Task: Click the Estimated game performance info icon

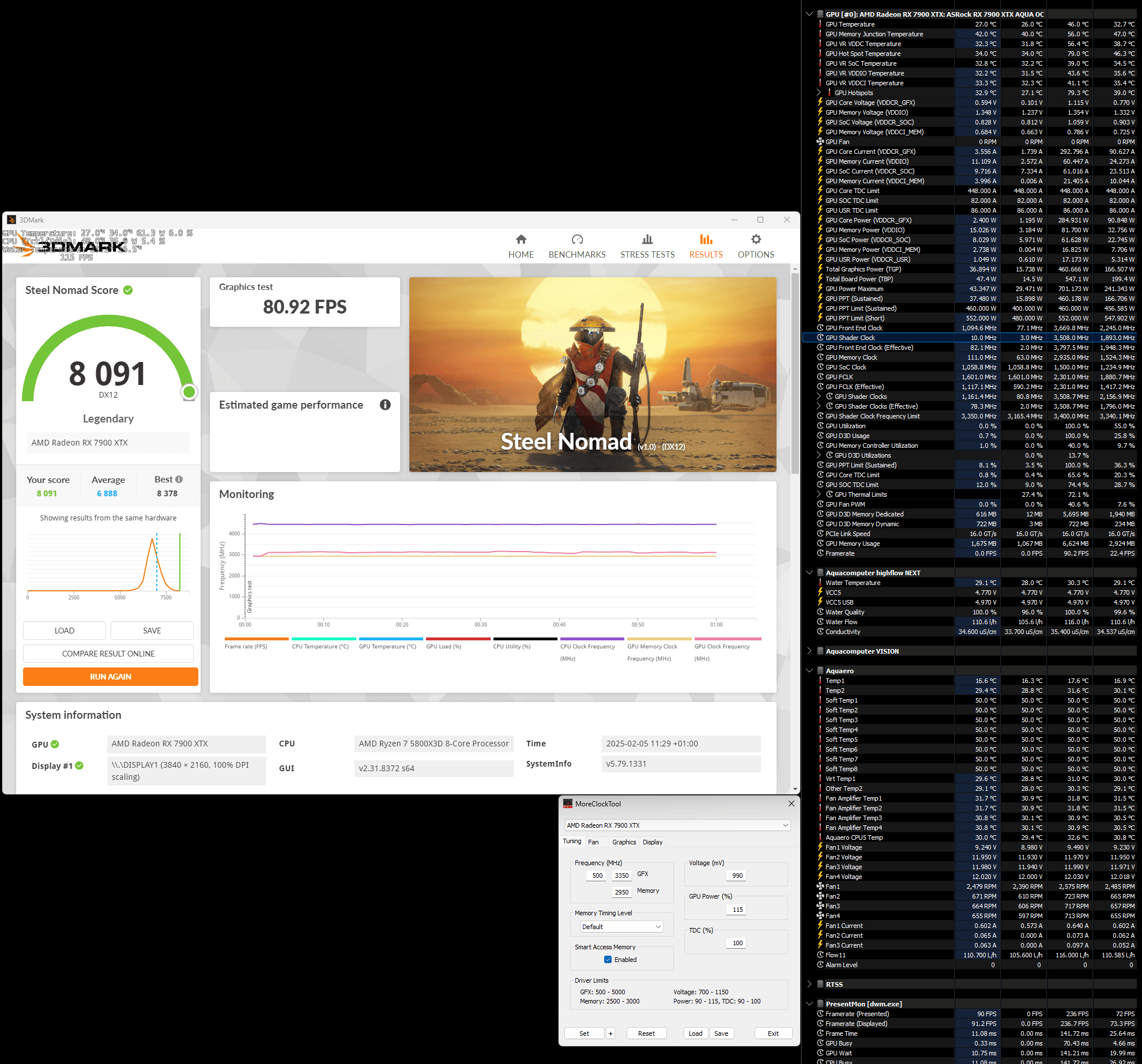Action: [x=385, y=405]
